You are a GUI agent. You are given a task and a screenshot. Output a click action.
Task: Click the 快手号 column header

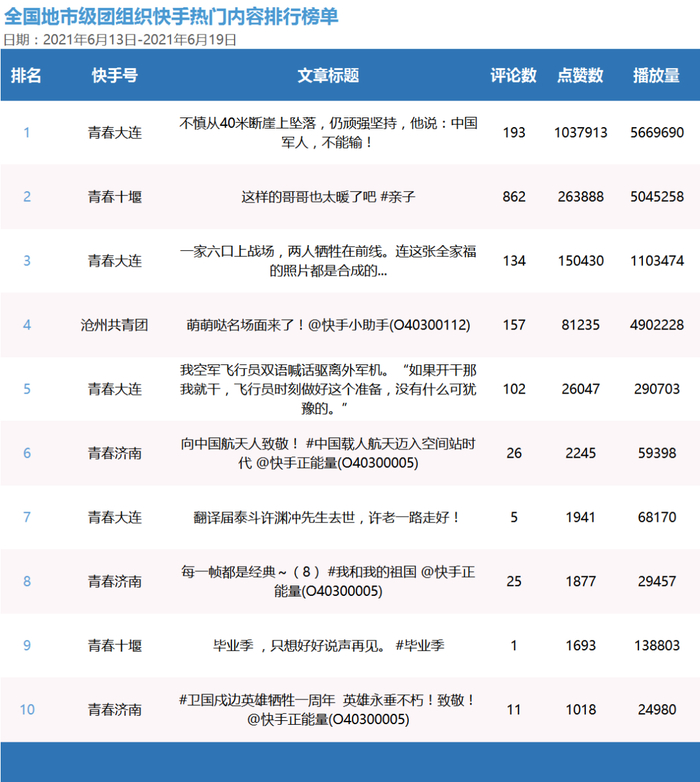click(x=115, y=75)
